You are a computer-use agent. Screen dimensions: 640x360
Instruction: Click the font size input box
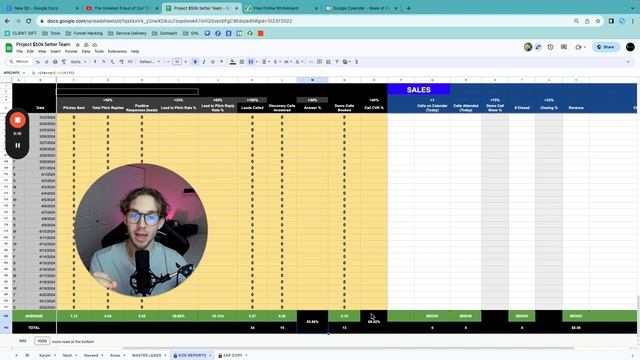177,62
